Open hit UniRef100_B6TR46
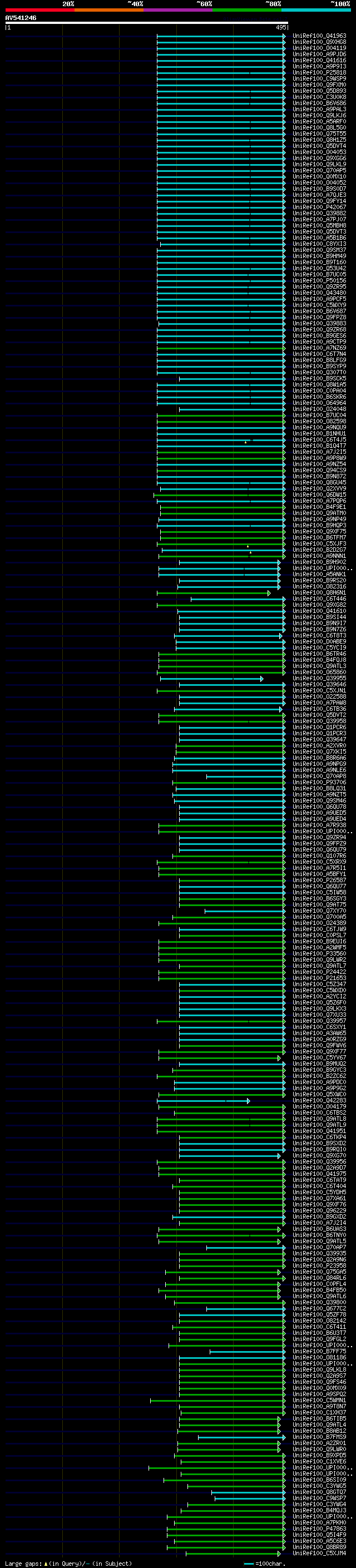The height and width of the screenshot is (1568, 356). [319, 654]
